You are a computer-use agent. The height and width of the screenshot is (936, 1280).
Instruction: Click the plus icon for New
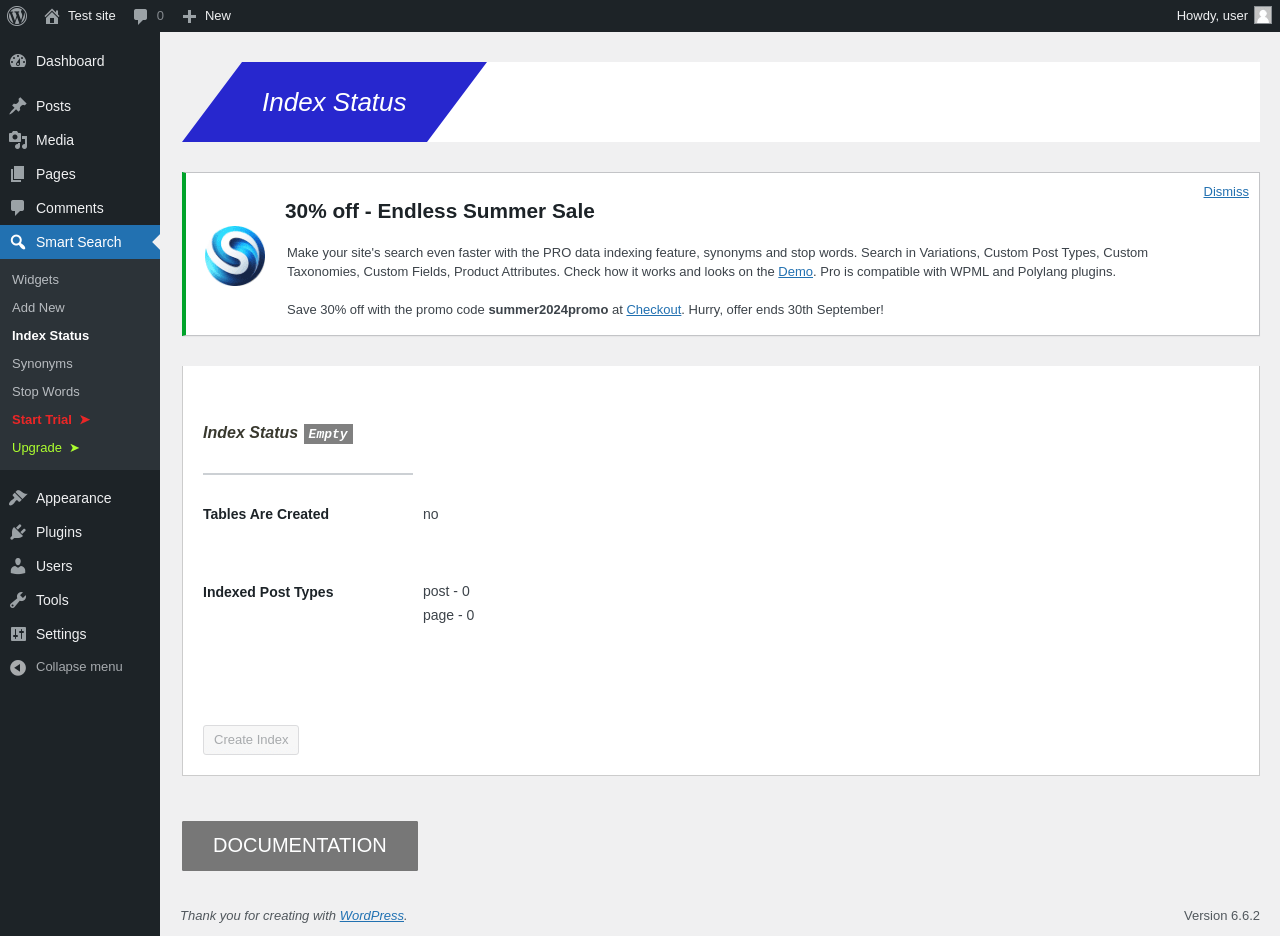[189, 16]
